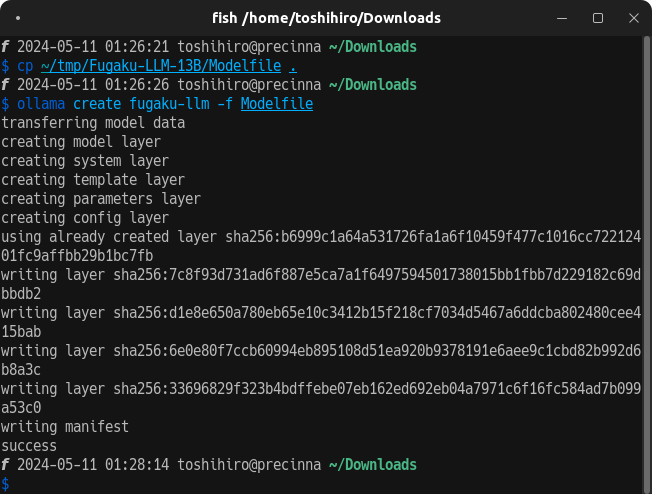Click the underlined dot after the cp path

pyautogui.click(x=293, y=66)
